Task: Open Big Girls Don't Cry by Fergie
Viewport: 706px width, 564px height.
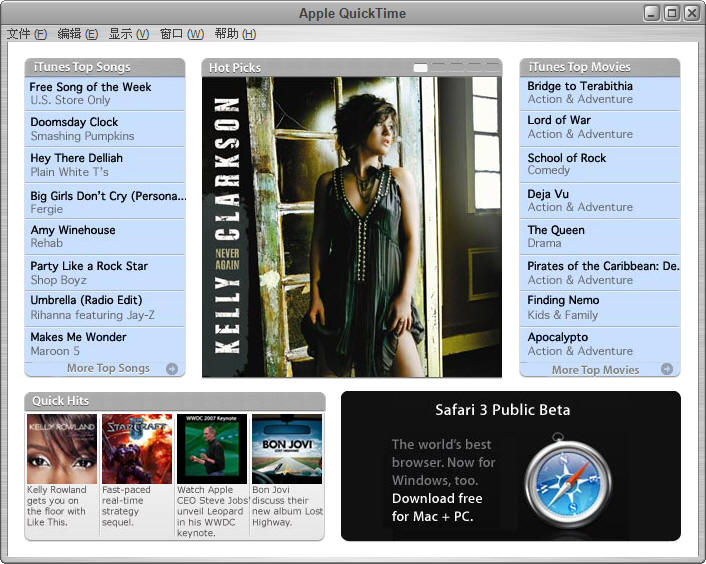Action: coord(105,201)
